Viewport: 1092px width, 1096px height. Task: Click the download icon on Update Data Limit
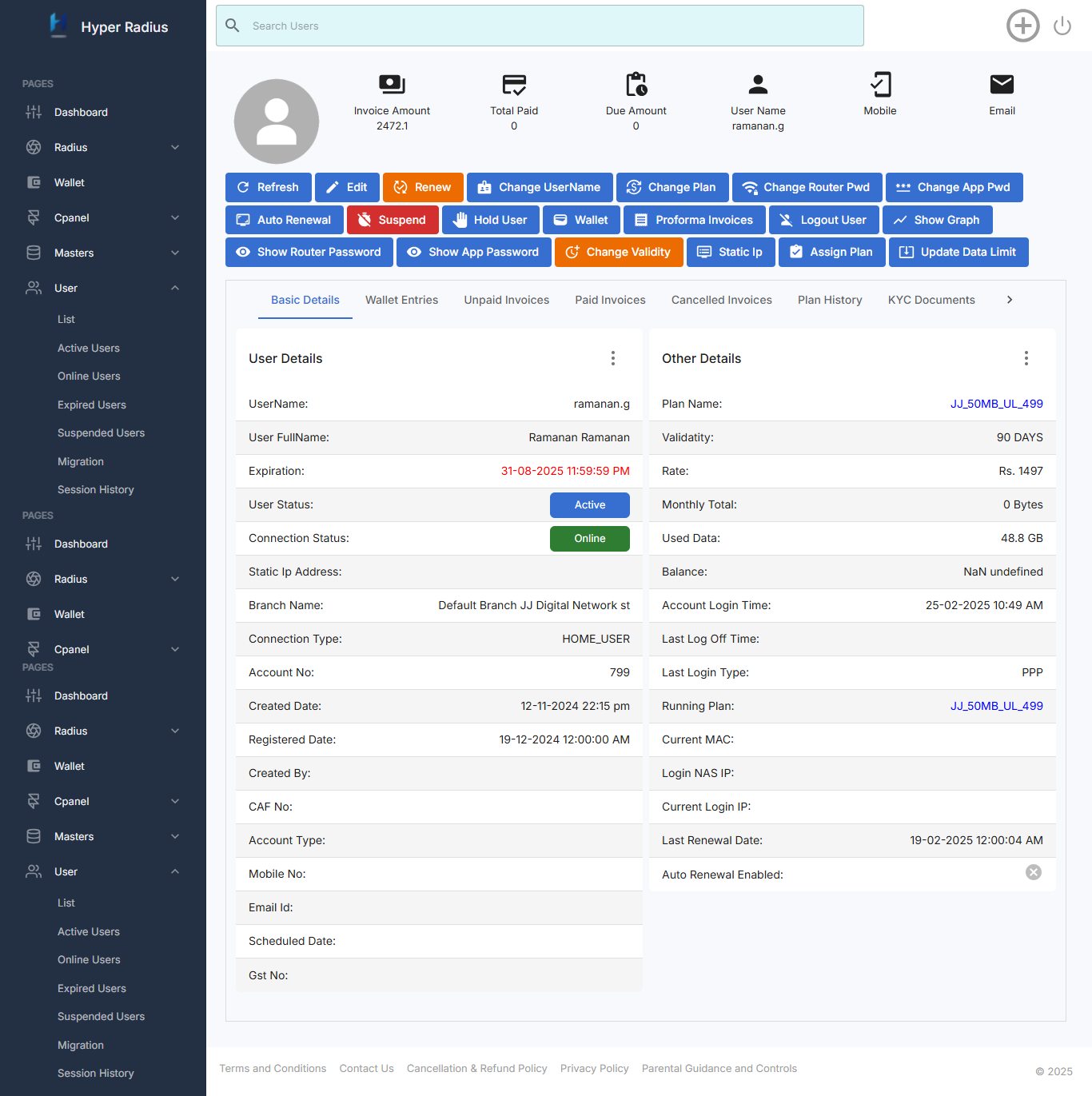(907, 252)
